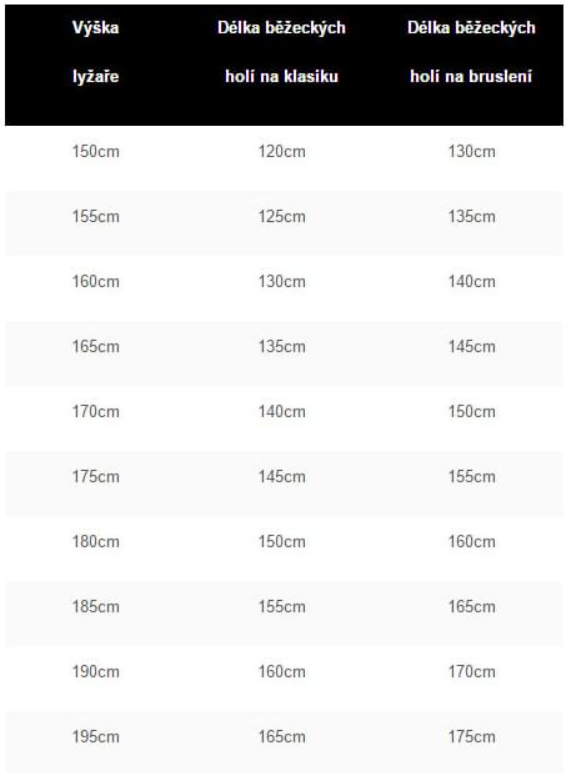Select the 150cm skier height cell
Viewport: 567px width, 773px height.
[x=96, y=151]
